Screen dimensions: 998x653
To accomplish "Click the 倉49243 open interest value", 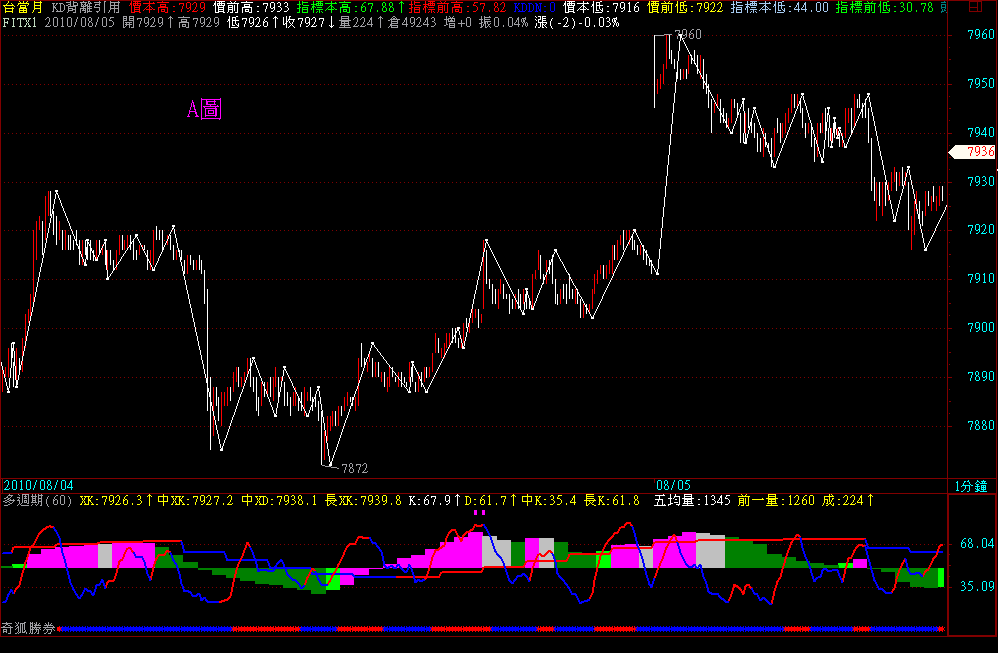I will click(x=412, y=22).
